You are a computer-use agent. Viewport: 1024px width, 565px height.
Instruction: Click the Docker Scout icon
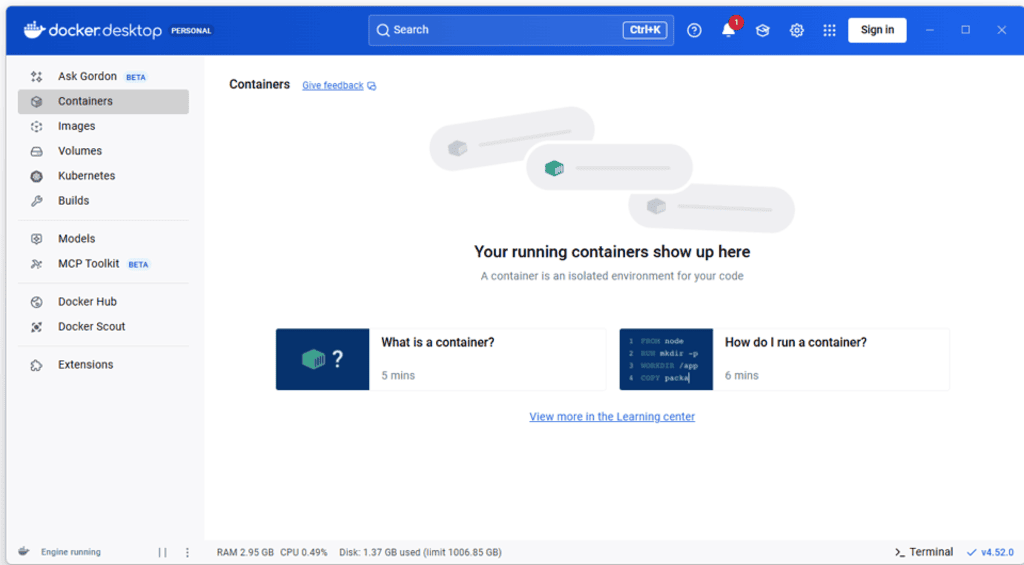pos(37,327)
